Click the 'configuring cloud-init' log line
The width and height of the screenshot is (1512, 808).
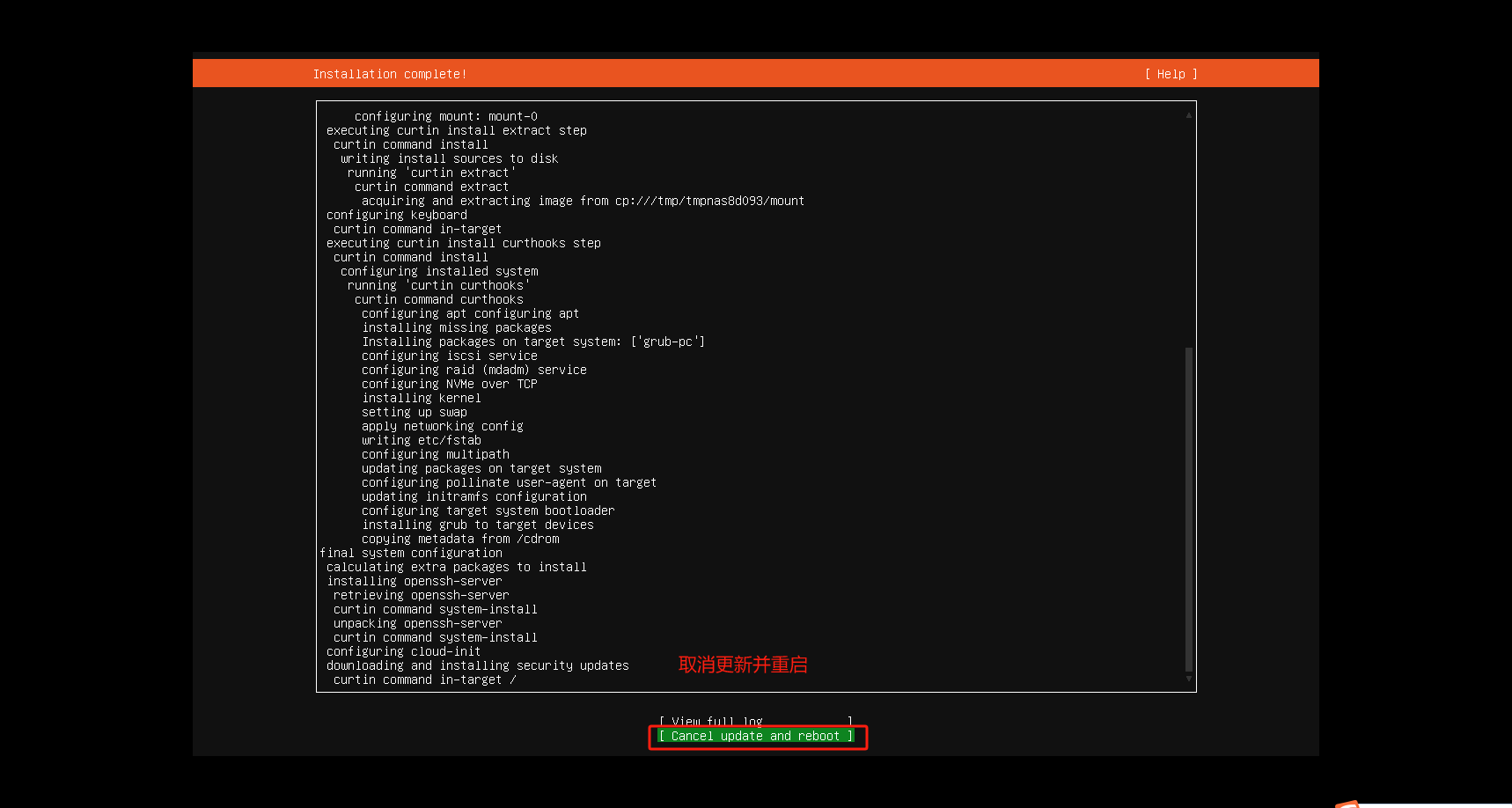point(403,651)
